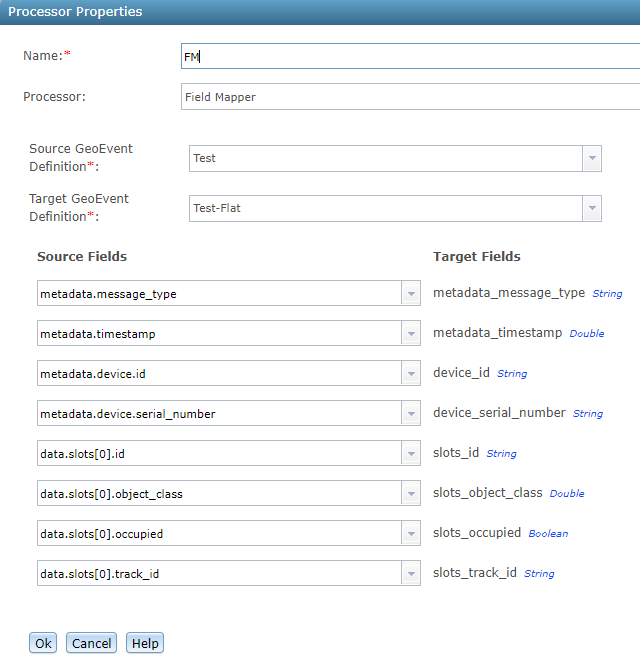Open the Source GeoEvent Definition dropdown
The width and height of the screenshot is (640, 664).
click(592, 159)
